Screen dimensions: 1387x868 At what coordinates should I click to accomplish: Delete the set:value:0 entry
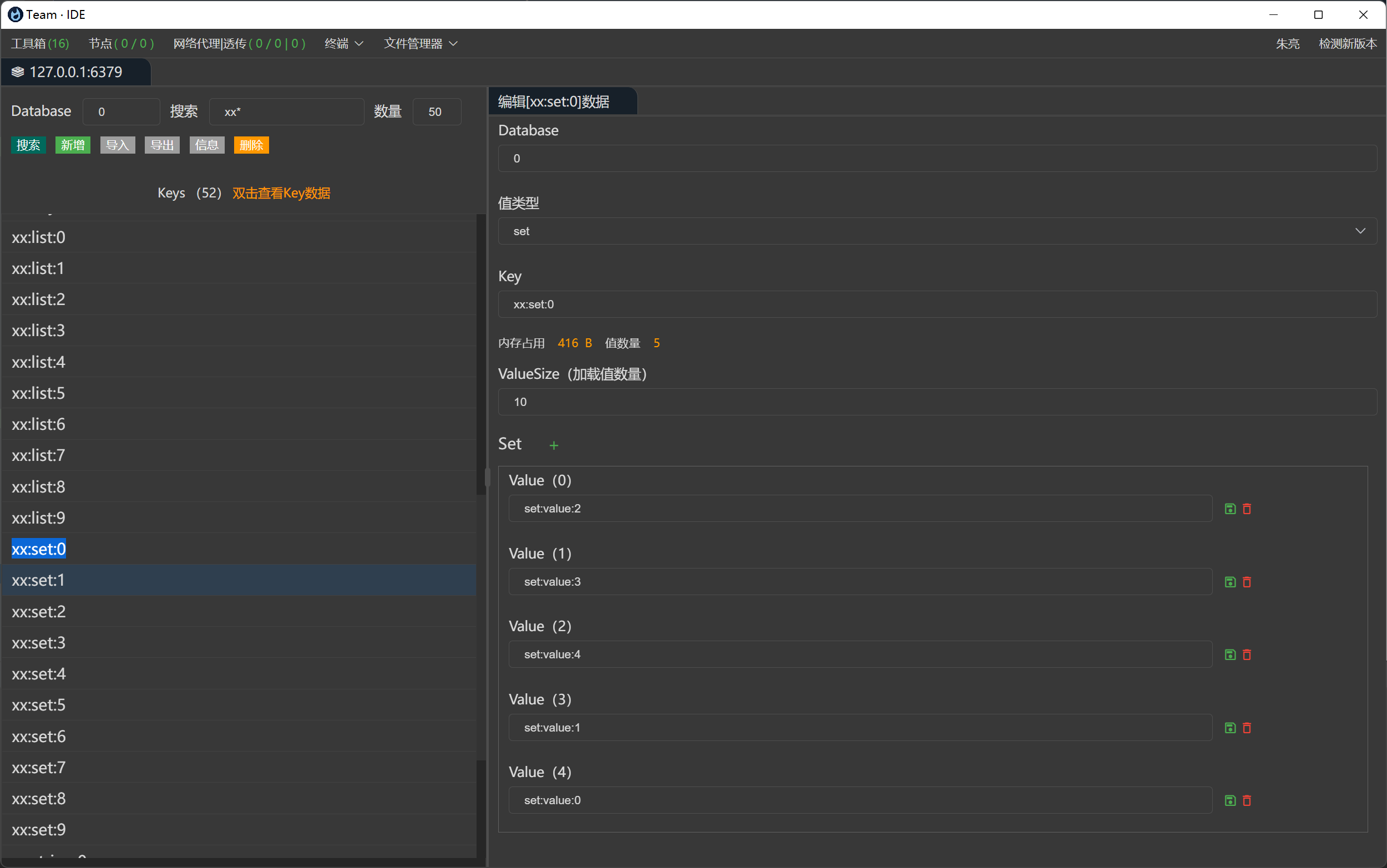click(x=1247, y=800)
